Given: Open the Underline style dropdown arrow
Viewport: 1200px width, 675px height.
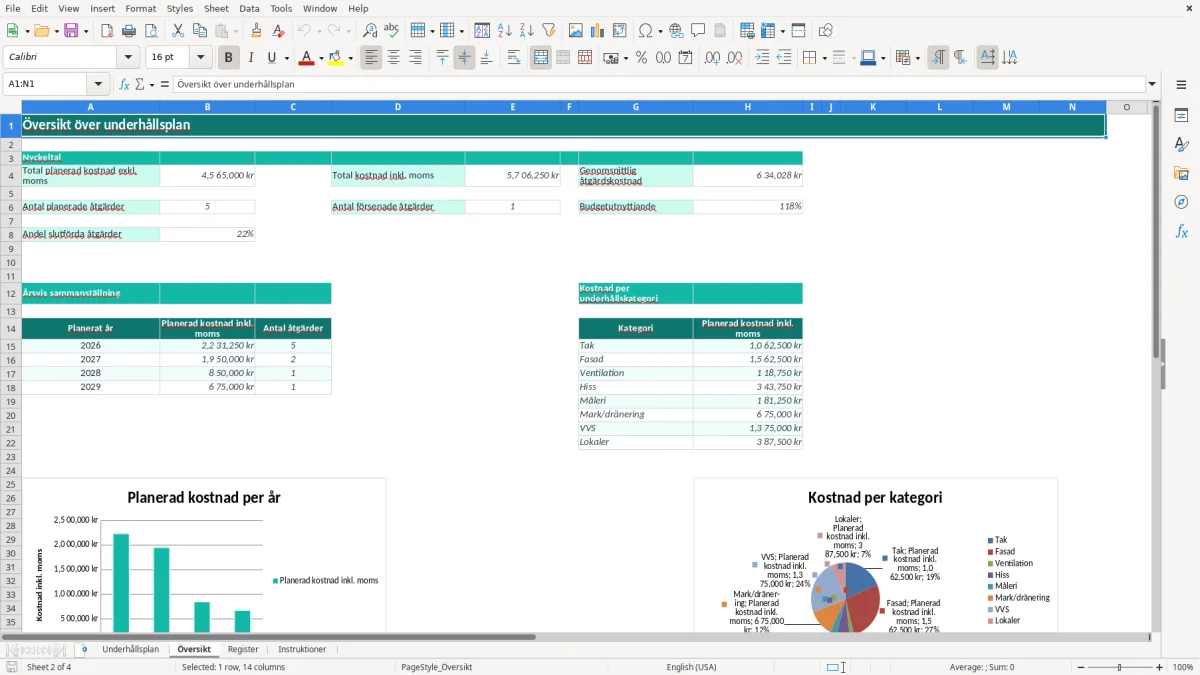Looking at the screenshot, I should pos(286,58).
